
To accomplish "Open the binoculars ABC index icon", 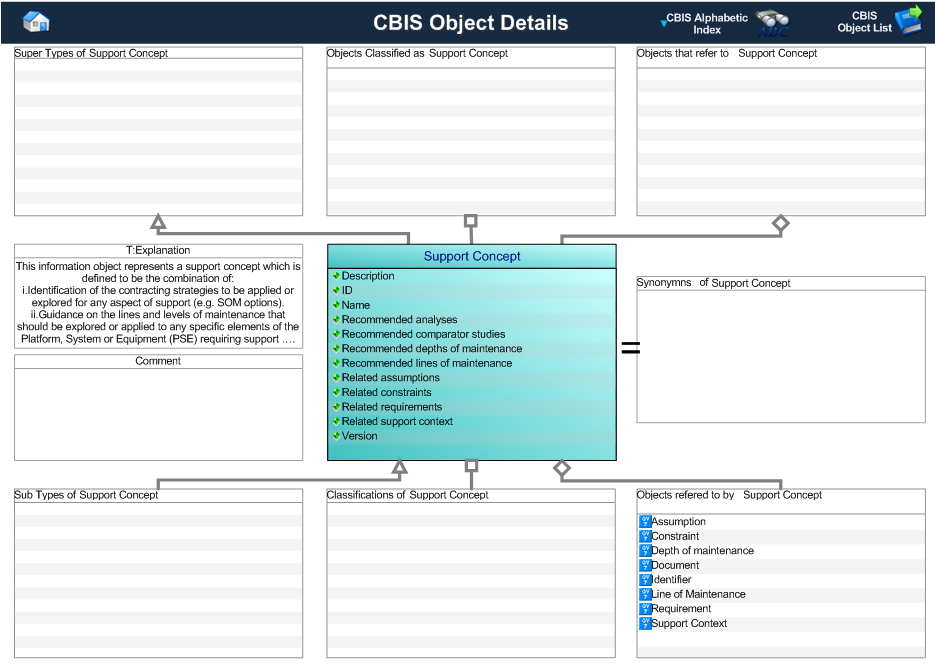I will point(773,24).
